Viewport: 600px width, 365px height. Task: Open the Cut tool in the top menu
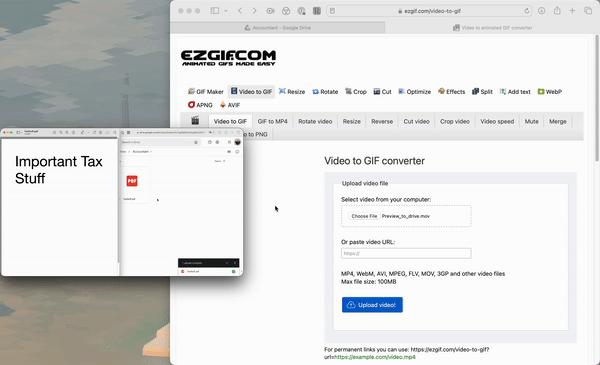[x=382, y=92]
